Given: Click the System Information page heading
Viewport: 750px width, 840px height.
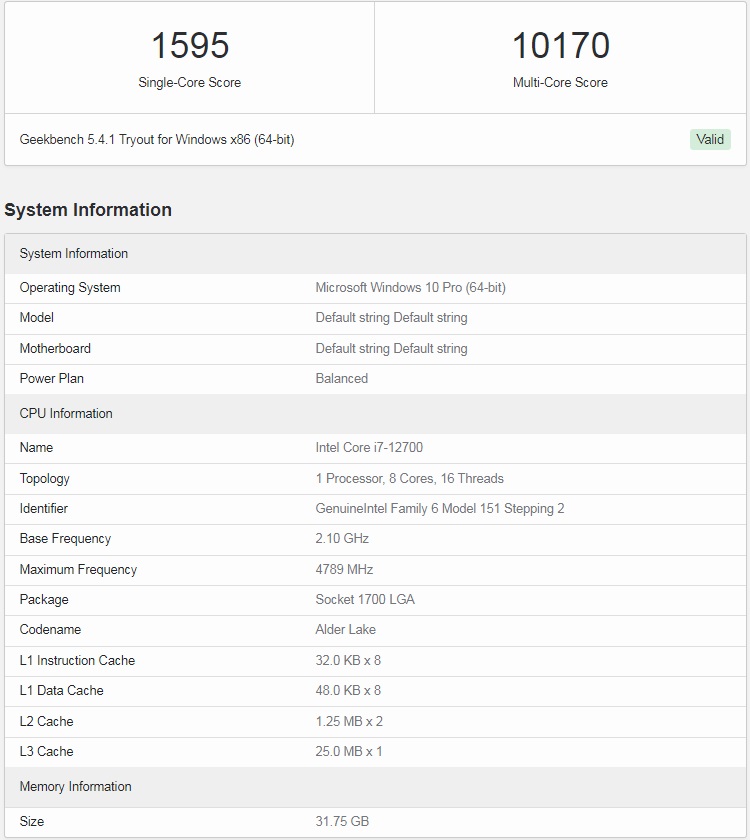Looking at the screenshot, I should point(88,210).
